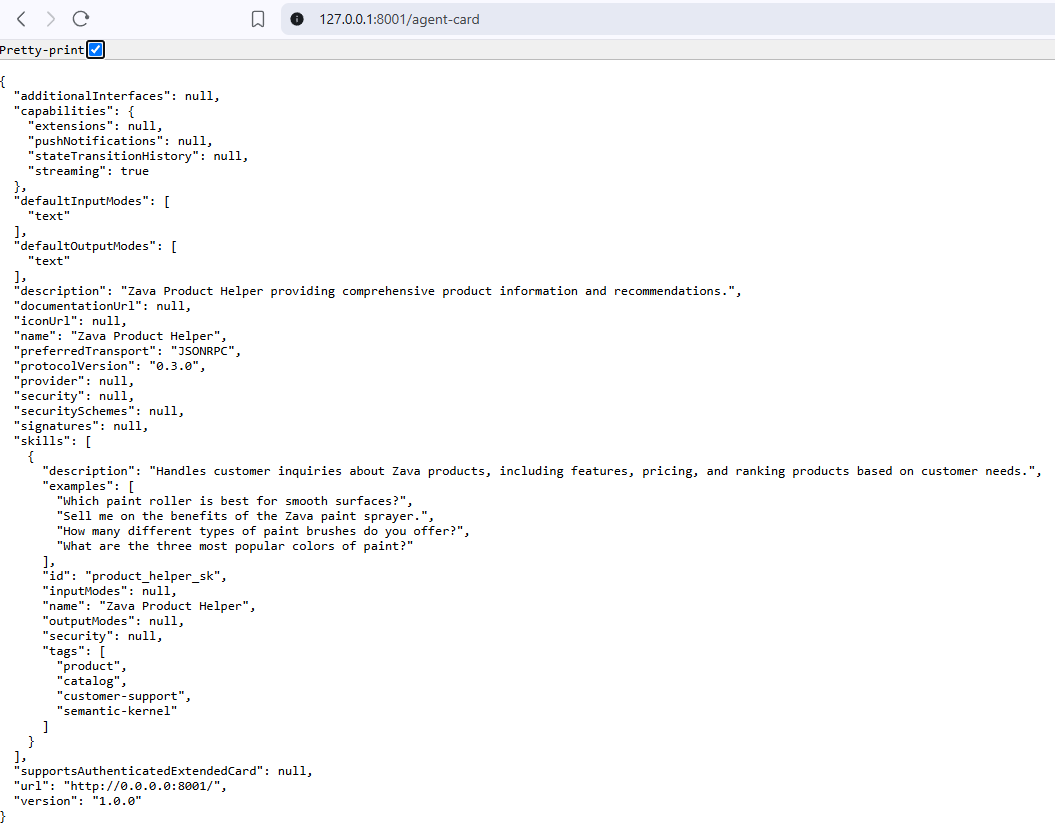This screenshot has width=1055, height=831.
Task: Click the paint brushes example question
Action: pos(260,531)
